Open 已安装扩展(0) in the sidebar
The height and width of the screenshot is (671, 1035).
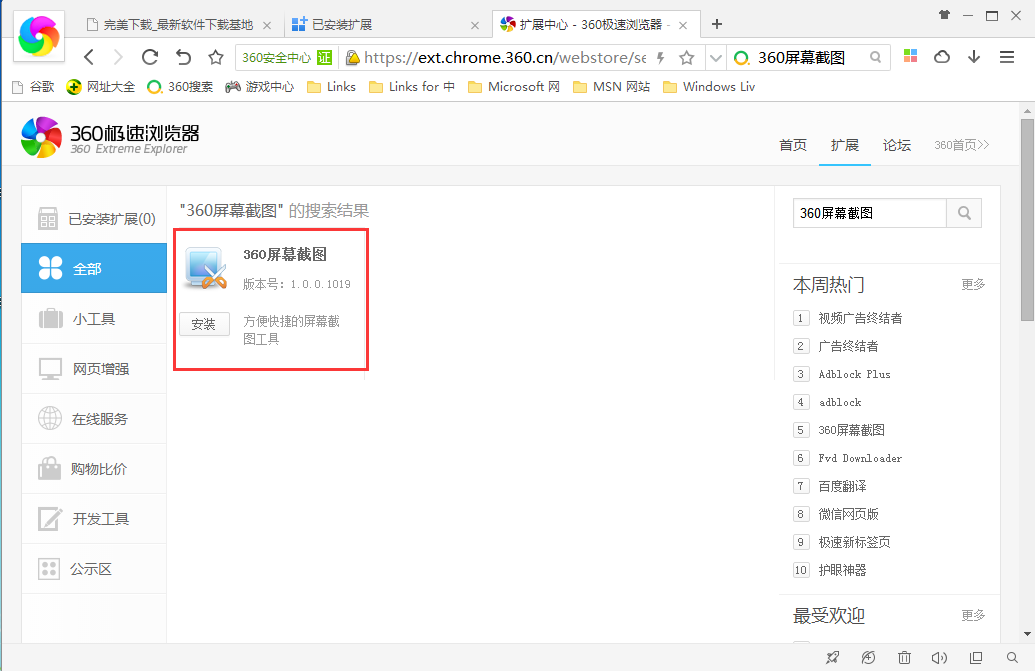[94, 218]
